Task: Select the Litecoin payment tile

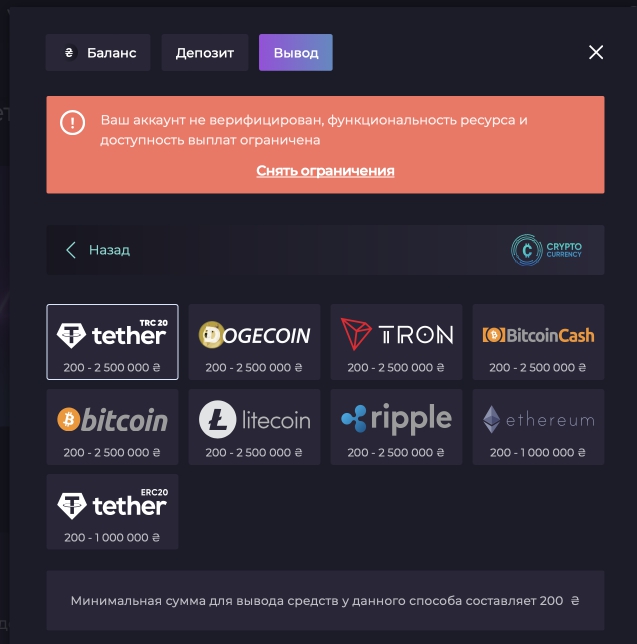Action: pyautogui.click(x=254, y=427)
